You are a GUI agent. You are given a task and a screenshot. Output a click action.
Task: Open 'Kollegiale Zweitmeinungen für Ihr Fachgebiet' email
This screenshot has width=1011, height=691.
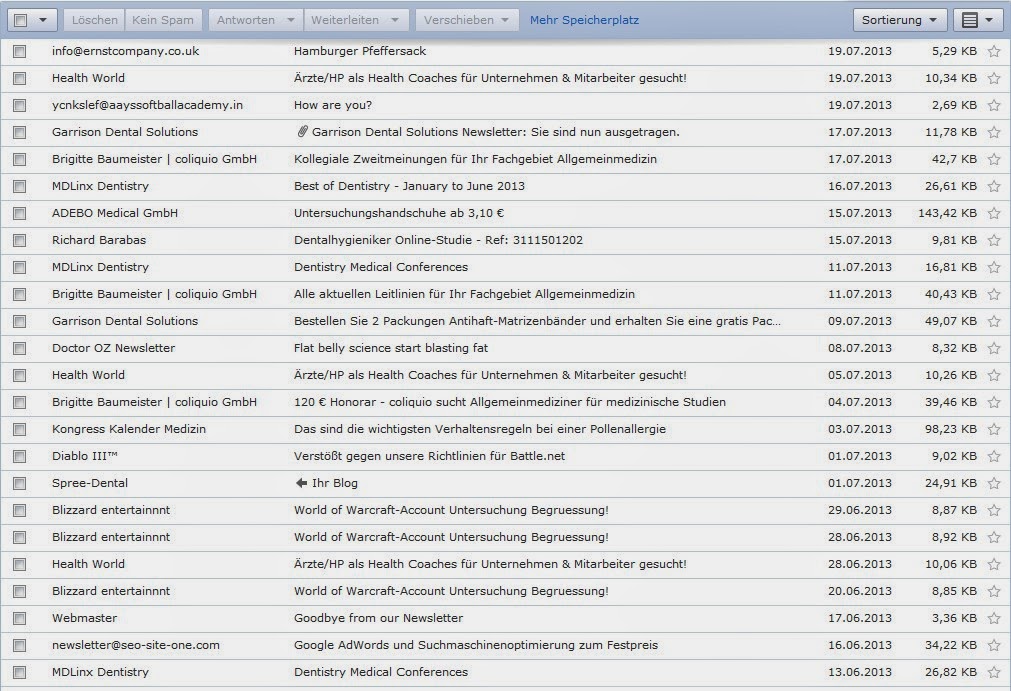(475, 159)
